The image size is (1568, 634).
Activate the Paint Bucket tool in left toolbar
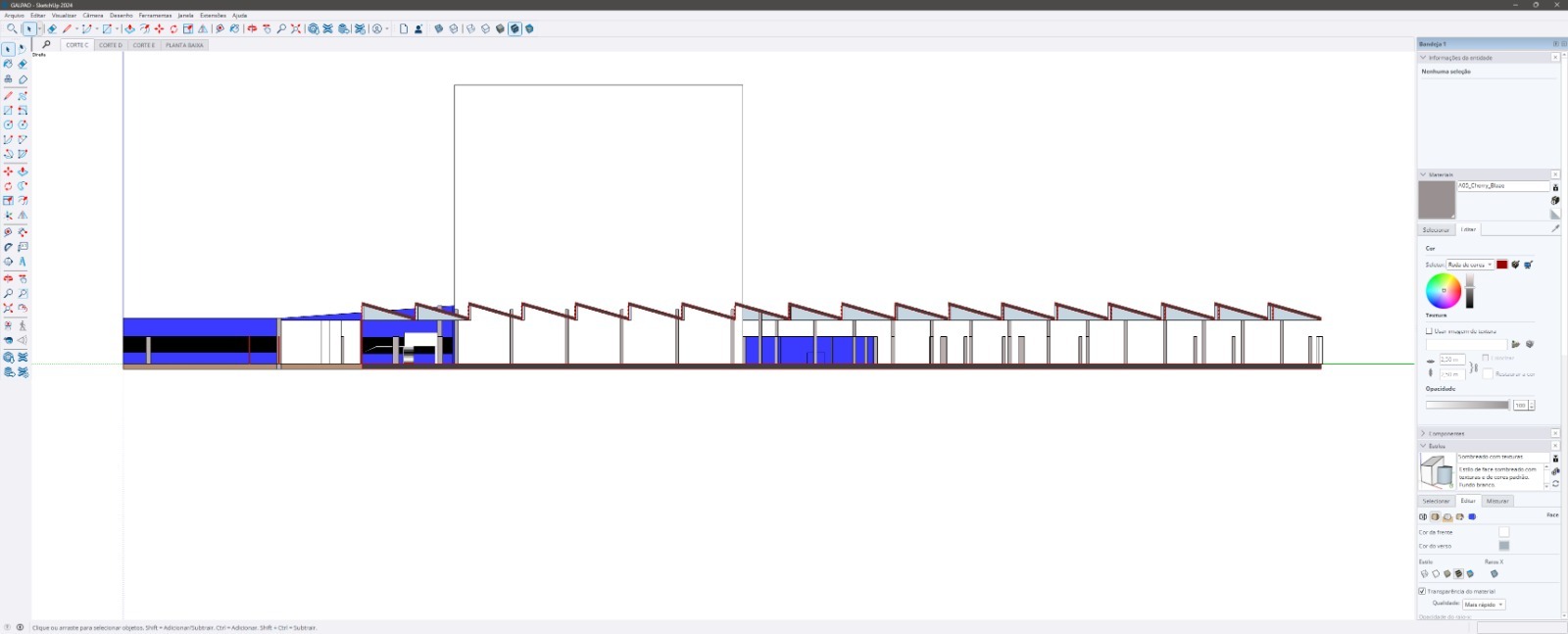coord(8,64)
